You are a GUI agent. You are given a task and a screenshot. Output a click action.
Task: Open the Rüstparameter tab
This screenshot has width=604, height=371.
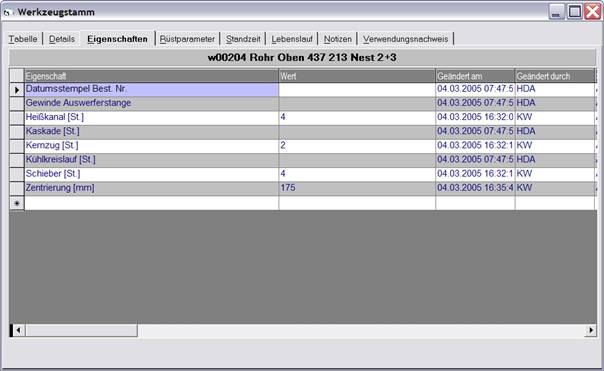pyautogui.click(x=187, y=39)
